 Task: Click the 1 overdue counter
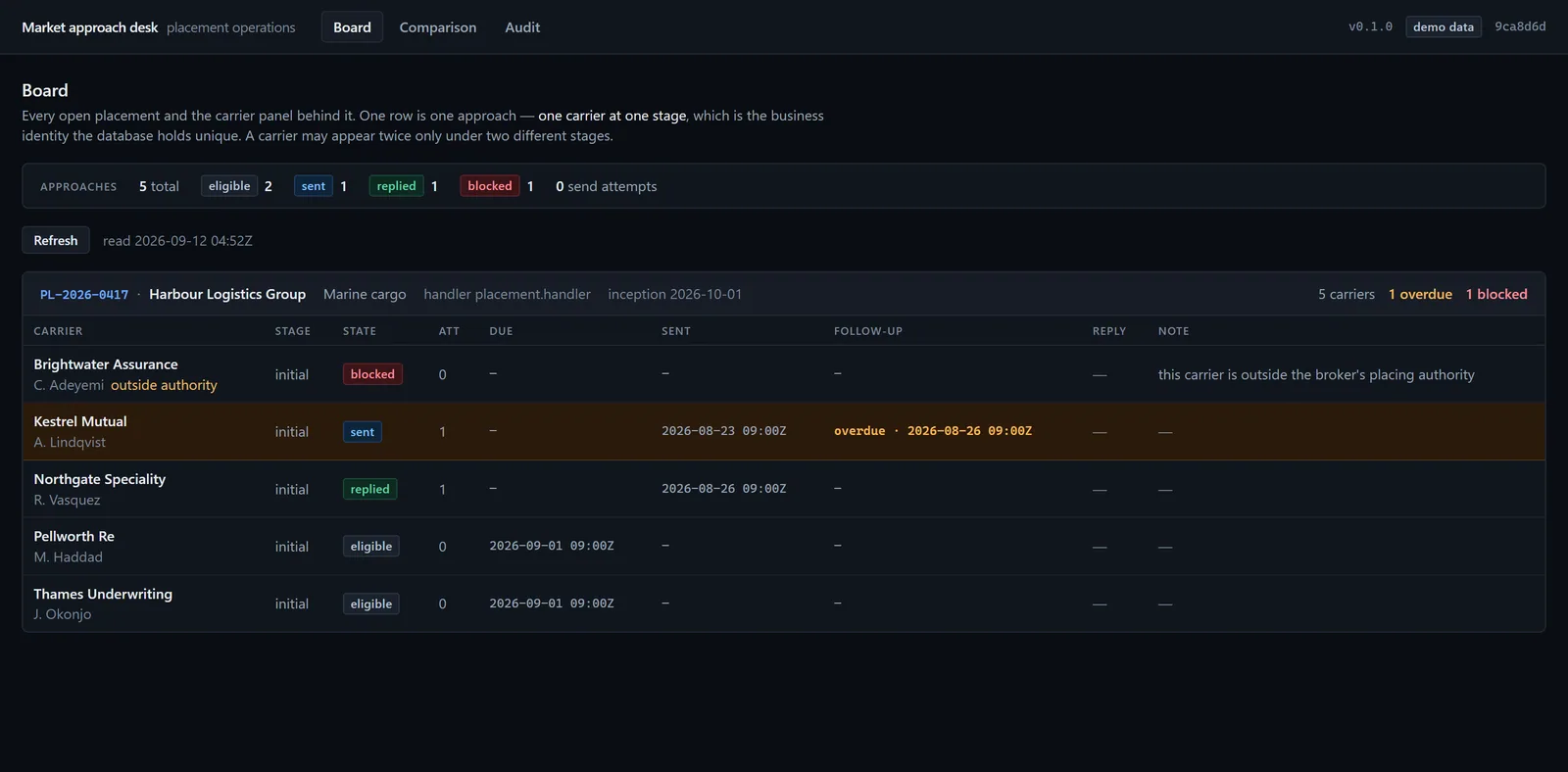[1420, 294]
